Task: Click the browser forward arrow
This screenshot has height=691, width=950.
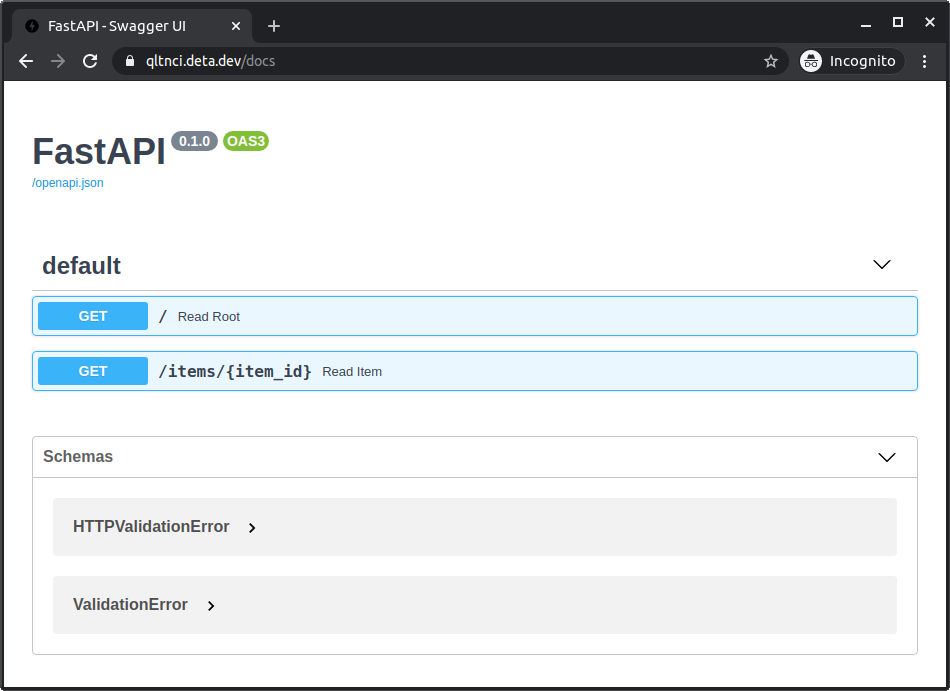Action: click(58, 61)
